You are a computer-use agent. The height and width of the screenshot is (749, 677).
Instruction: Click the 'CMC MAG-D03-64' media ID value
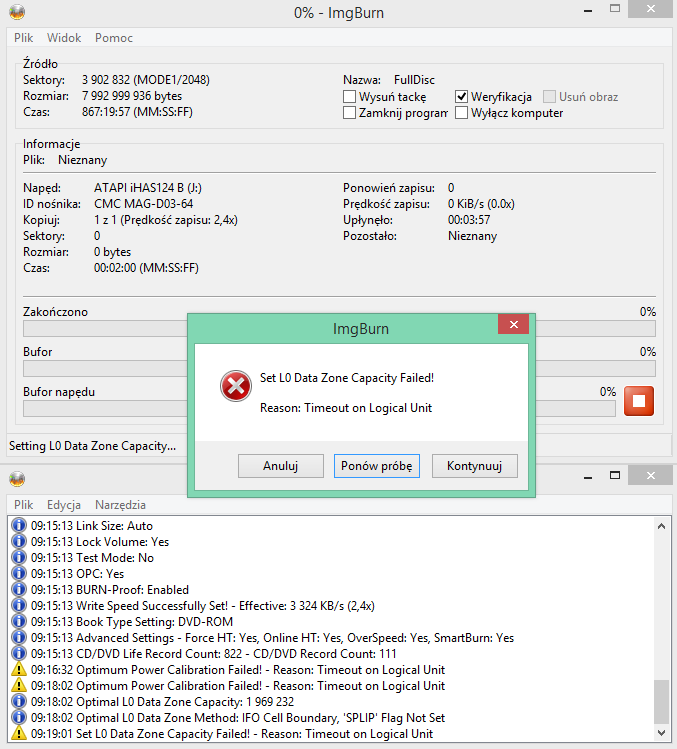(x=143, y=204)
